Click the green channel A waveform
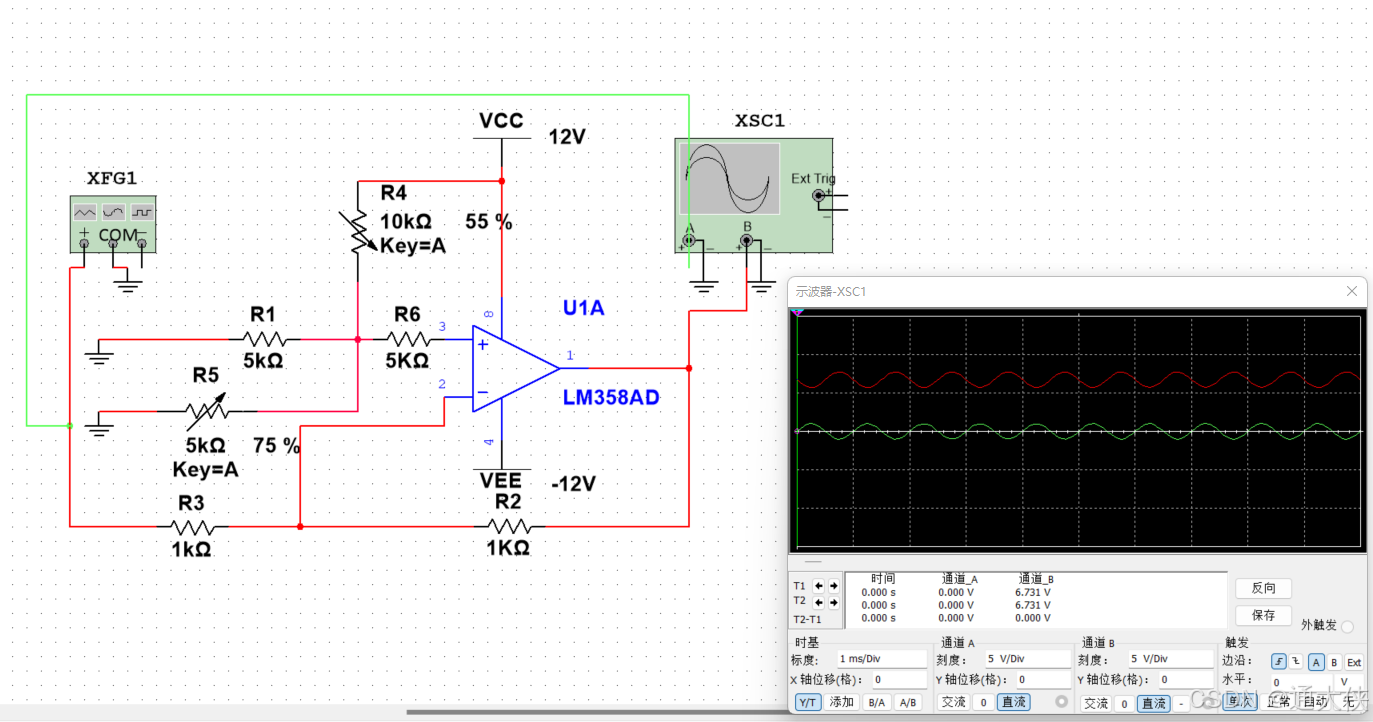1373x722 pixels. pyautogui.click(x=1078, y=432)
